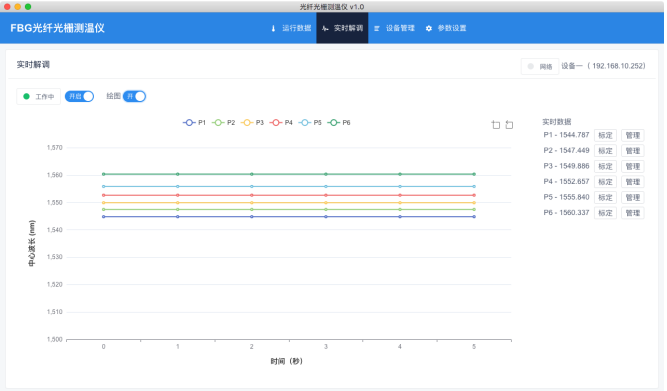This screenshot has width=667, height=391.
Task: Click 标定 for P3 - 1549.886
Action: (605, 166)
